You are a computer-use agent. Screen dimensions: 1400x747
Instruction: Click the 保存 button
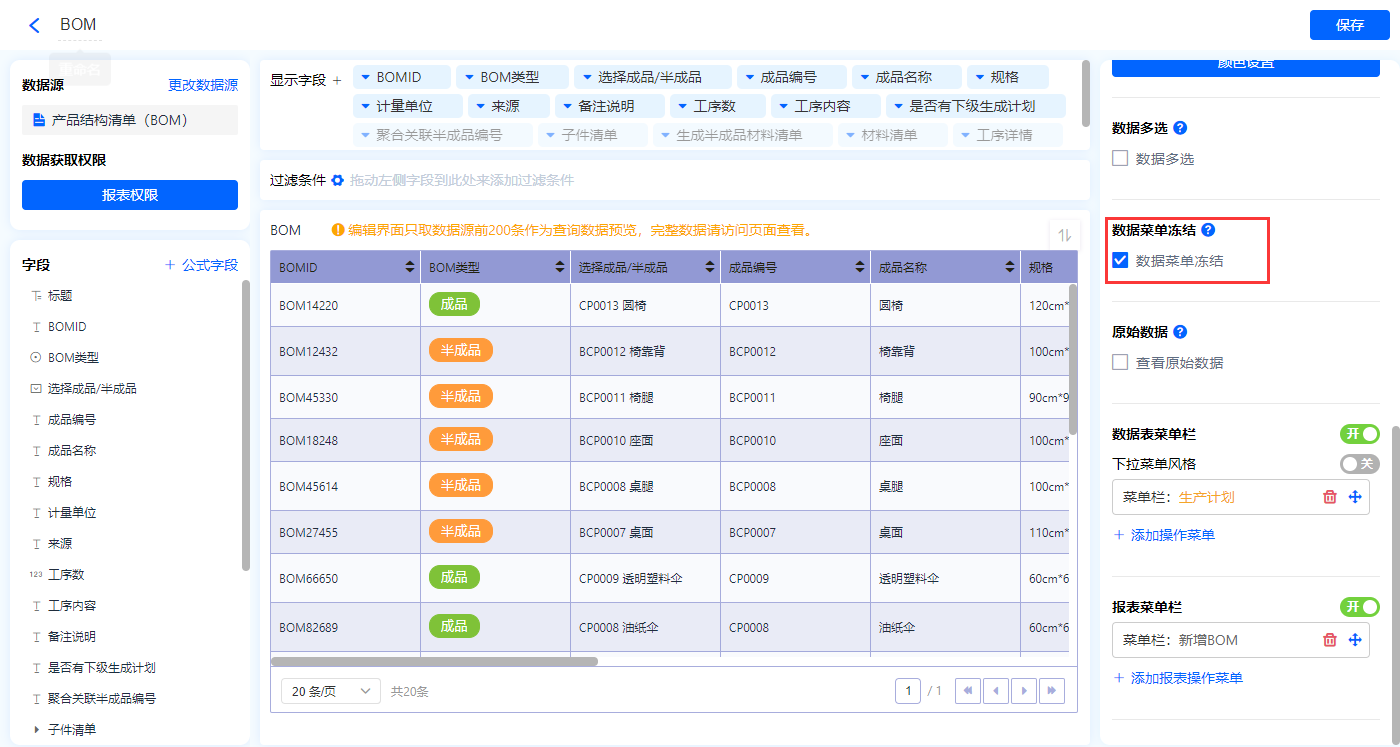tap(1349, 25)
